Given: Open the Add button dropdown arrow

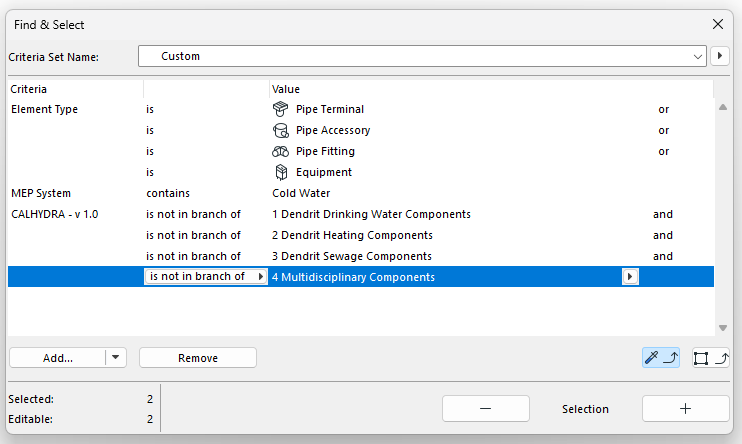Looking at the screenshot, I should click(x=116, y=358).
